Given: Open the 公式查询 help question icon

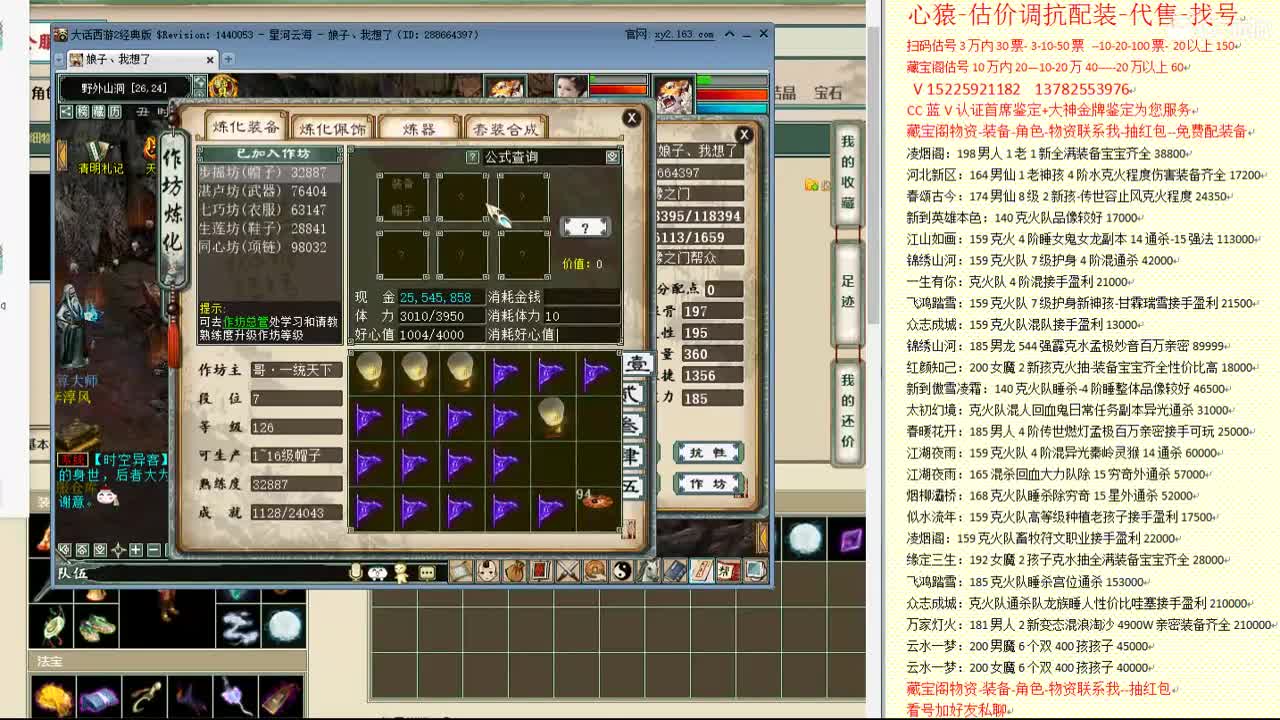Looking at the screenshot, I should 473,157.
